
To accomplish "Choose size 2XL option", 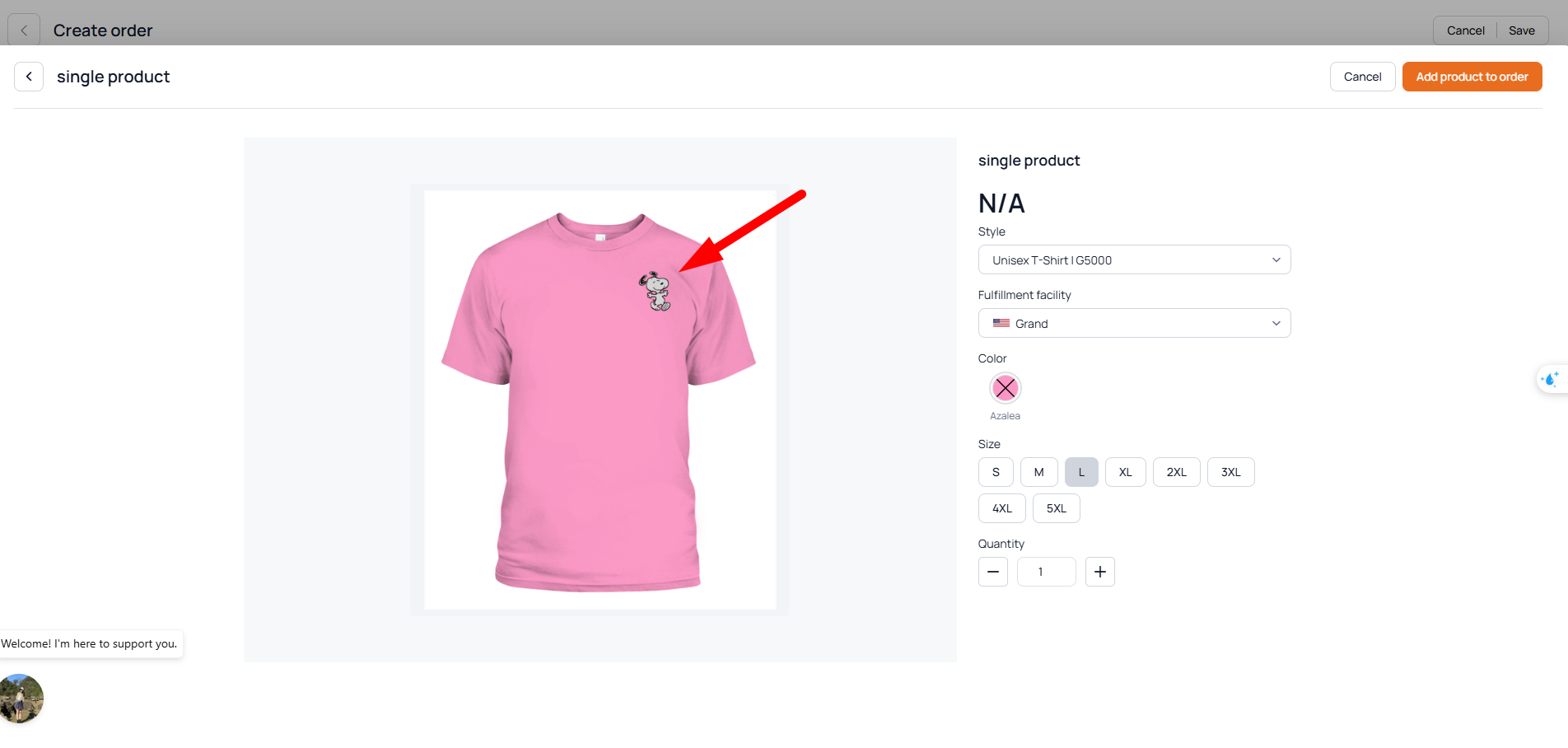I will coord(1176,472).
